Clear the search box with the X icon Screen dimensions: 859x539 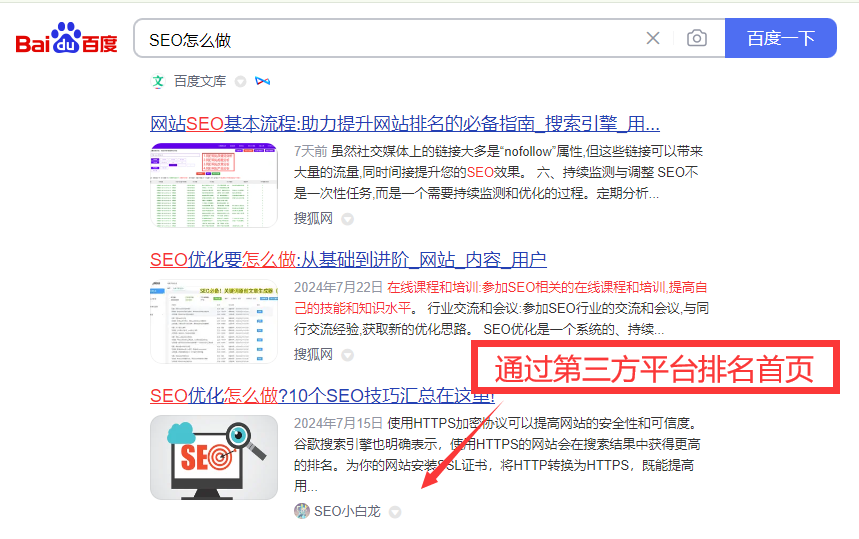[x=653, y=39]
